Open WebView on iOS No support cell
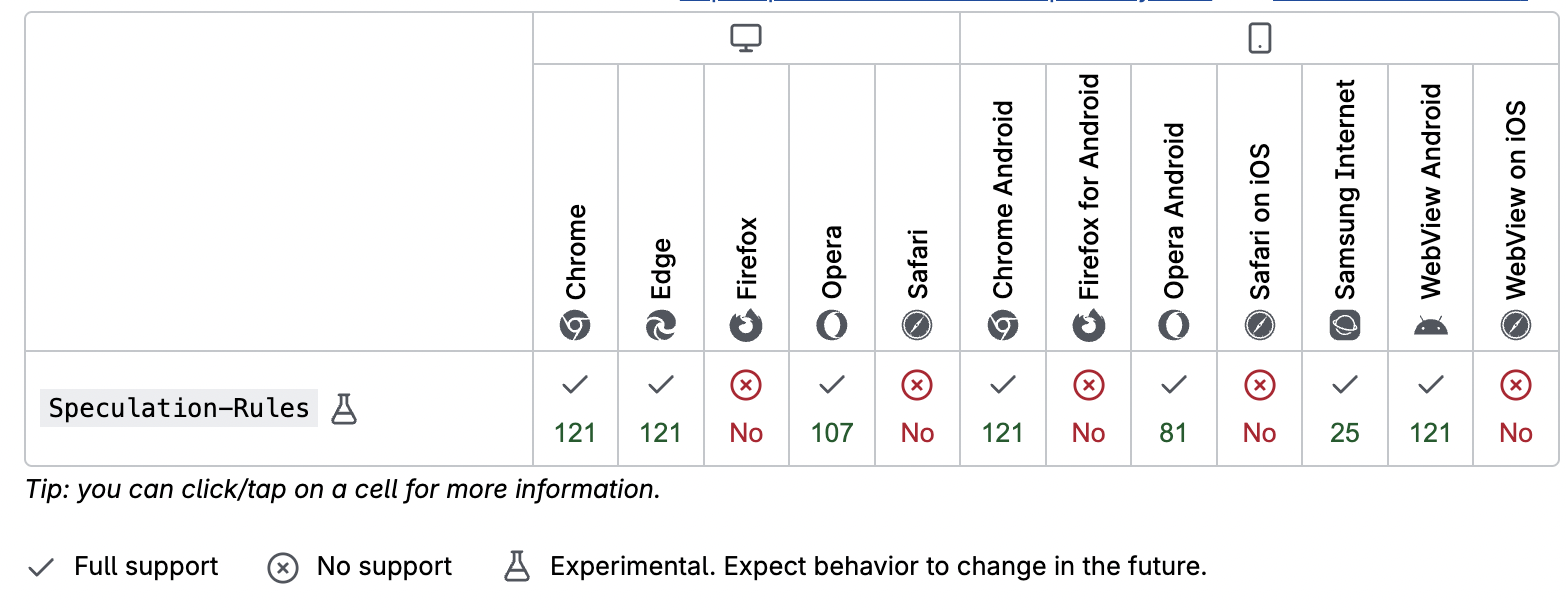 pyautogui.click(x=1516, y=408)
